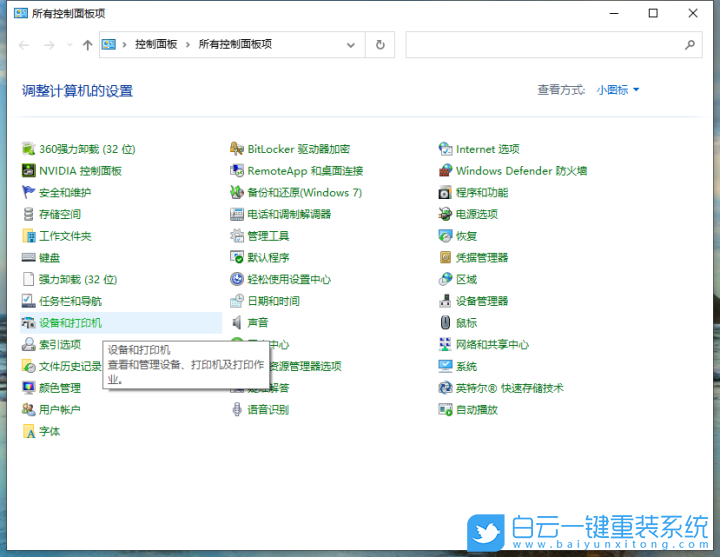
Task: Click the Internet 选项 icon
Action: coord(445,149)
